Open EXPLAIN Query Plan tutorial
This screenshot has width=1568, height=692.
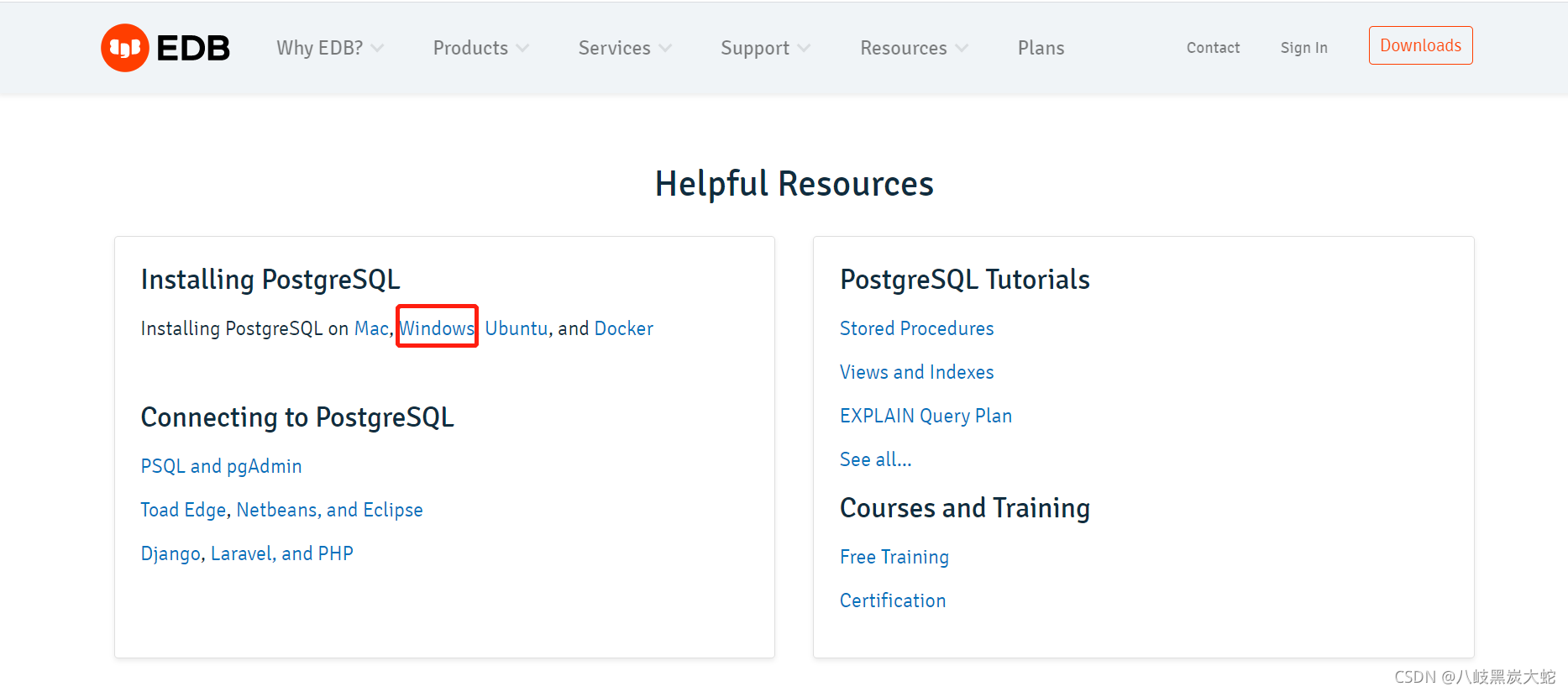(926, 416)
